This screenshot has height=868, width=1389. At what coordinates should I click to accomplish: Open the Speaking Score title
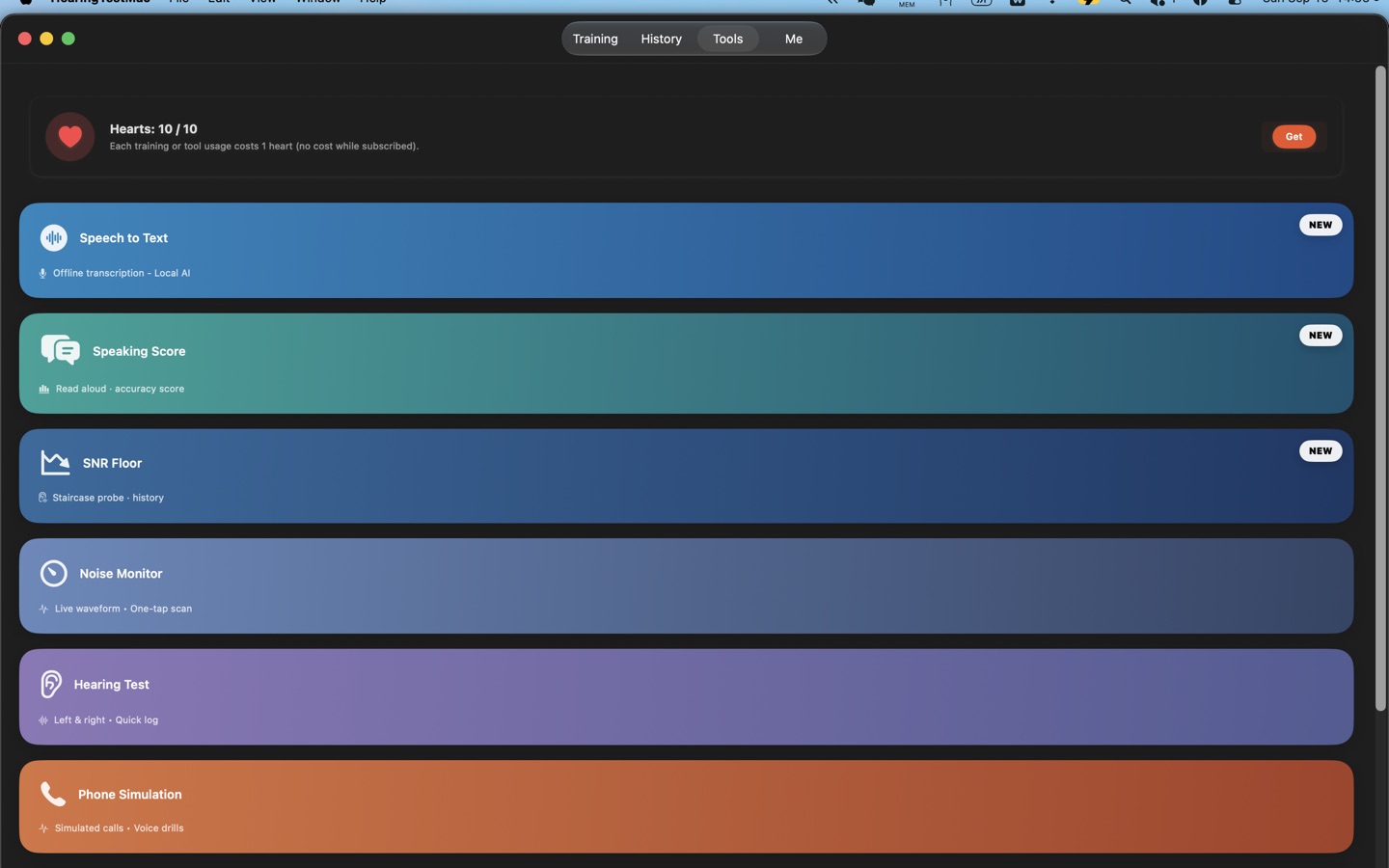coord(139,351)
